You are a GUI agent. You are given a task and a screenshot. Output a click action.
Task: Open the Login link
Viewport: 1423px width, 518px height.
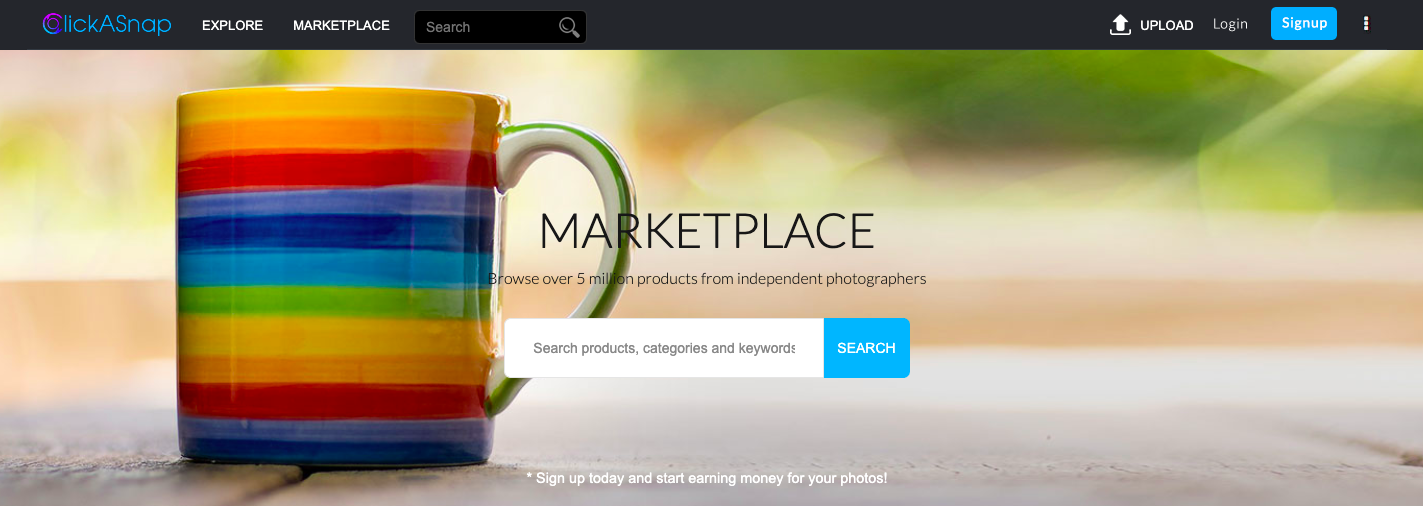coord(1230,24)
